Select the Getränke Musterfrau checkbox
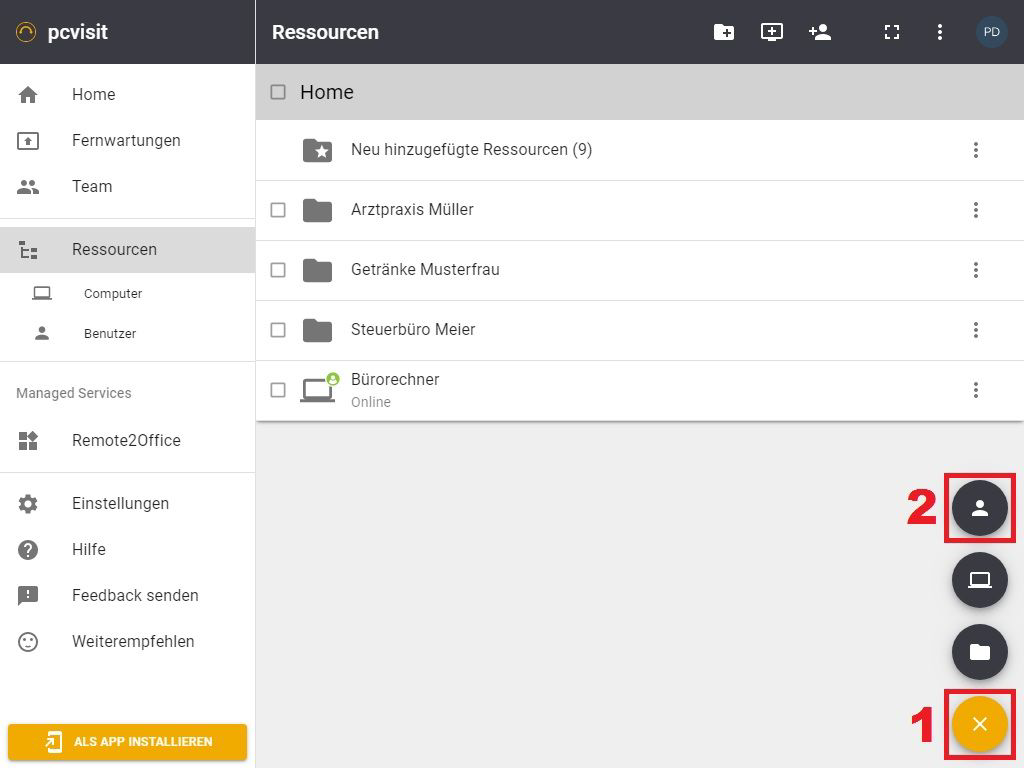The height and width of the screenshot is (768, 1024). click(278, 270)
